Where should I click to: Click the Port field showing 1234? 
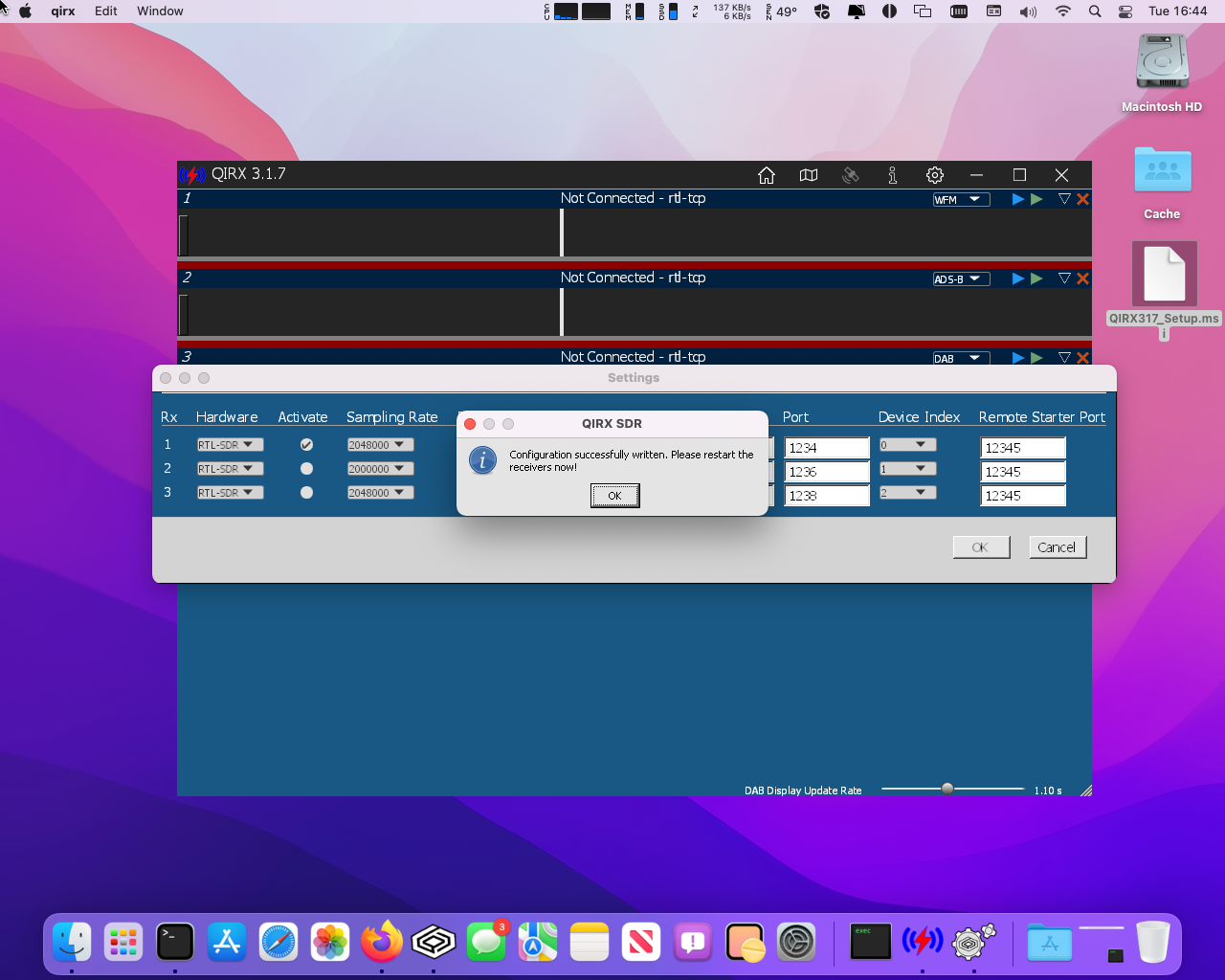point(827,448)
